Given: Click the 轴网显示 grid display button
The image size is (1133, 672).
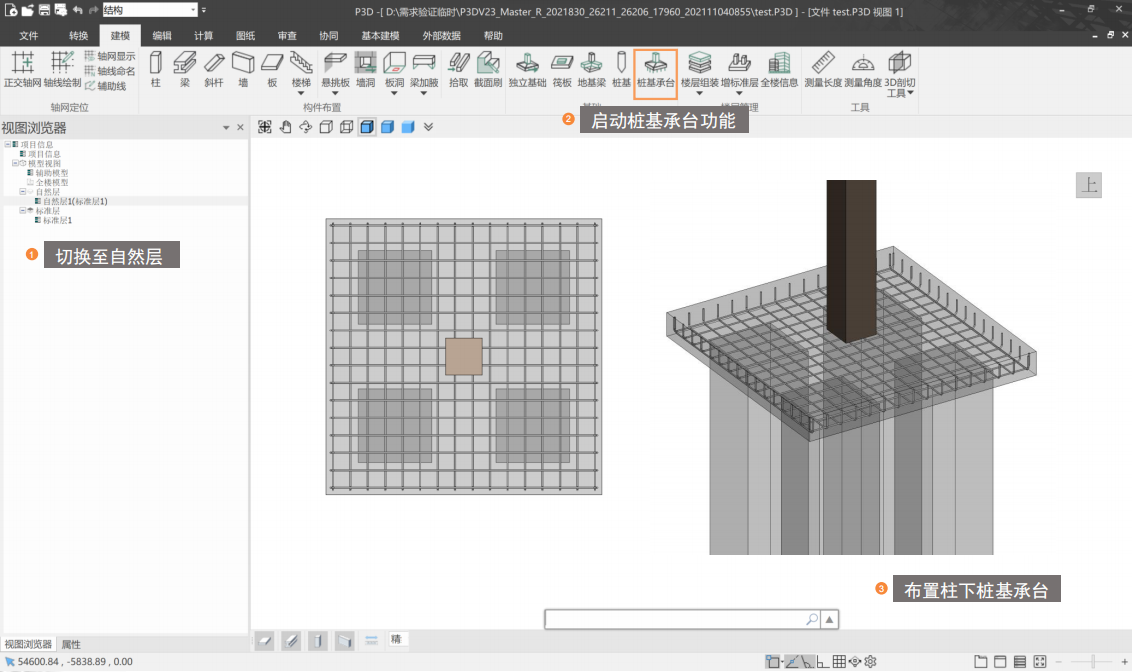Looking at the screenshot, I should point(109,57).
